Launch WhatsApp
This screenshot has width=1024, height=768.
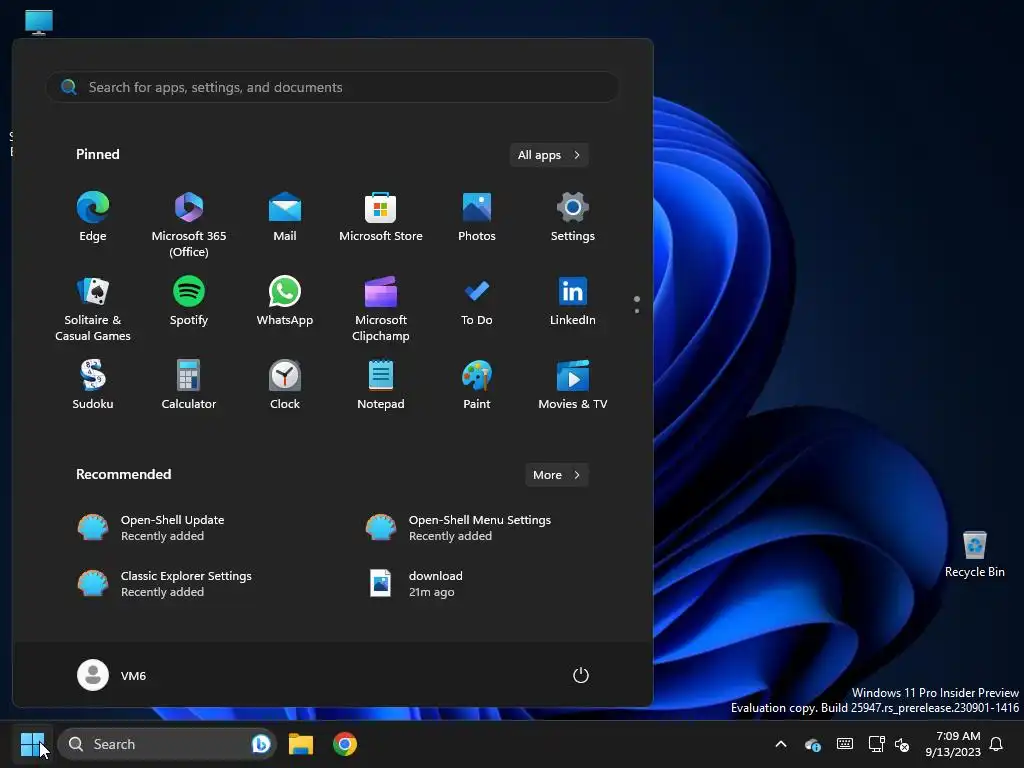pos(285,300)
